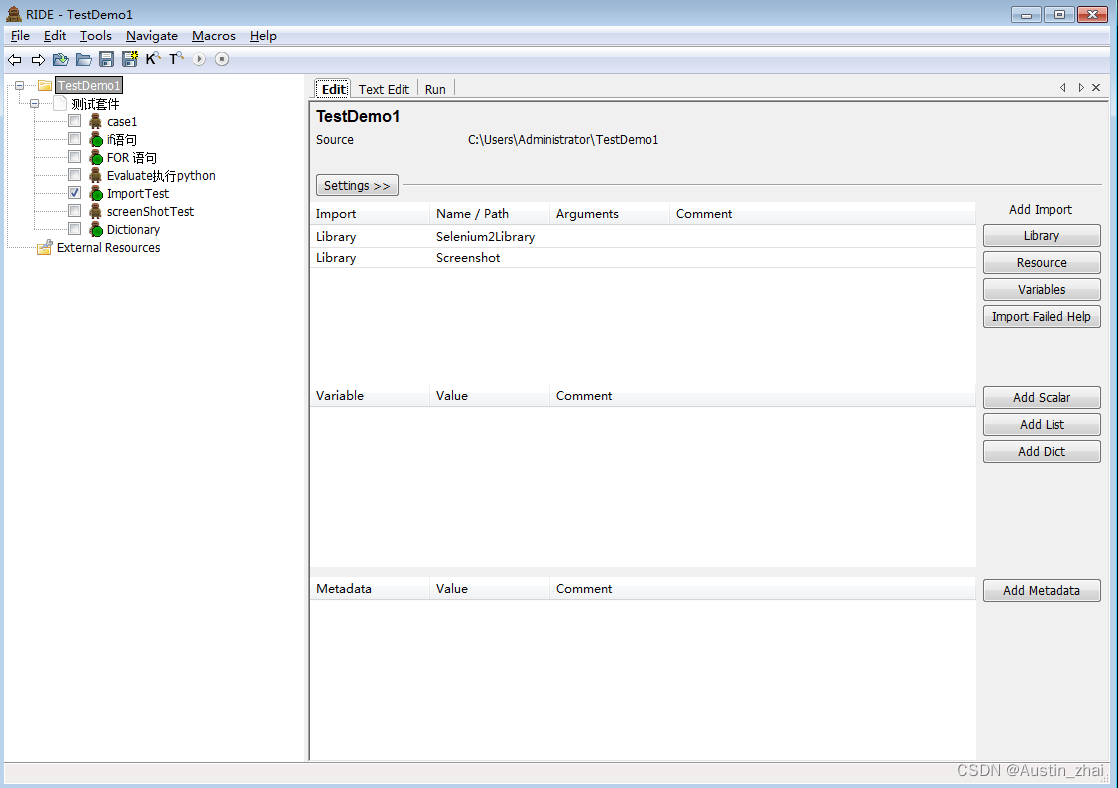Click the Name / Path column header
This screenshot has width=1118, height=788.
489,214
